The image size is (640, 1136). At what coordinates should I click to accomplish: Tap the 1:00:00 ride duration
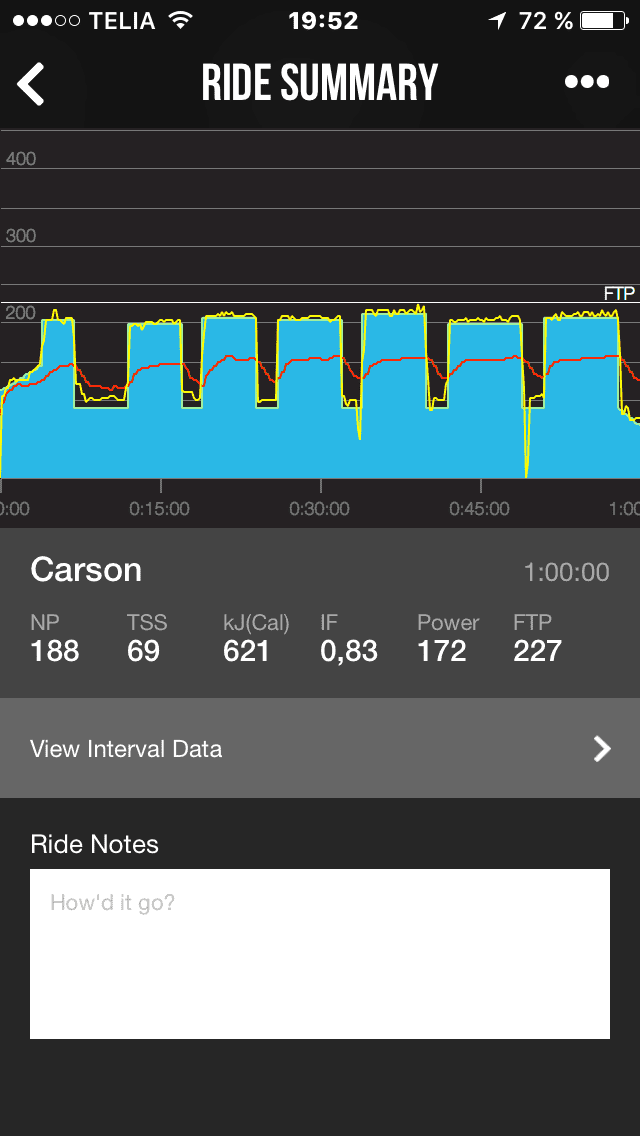tap(566, 572)
